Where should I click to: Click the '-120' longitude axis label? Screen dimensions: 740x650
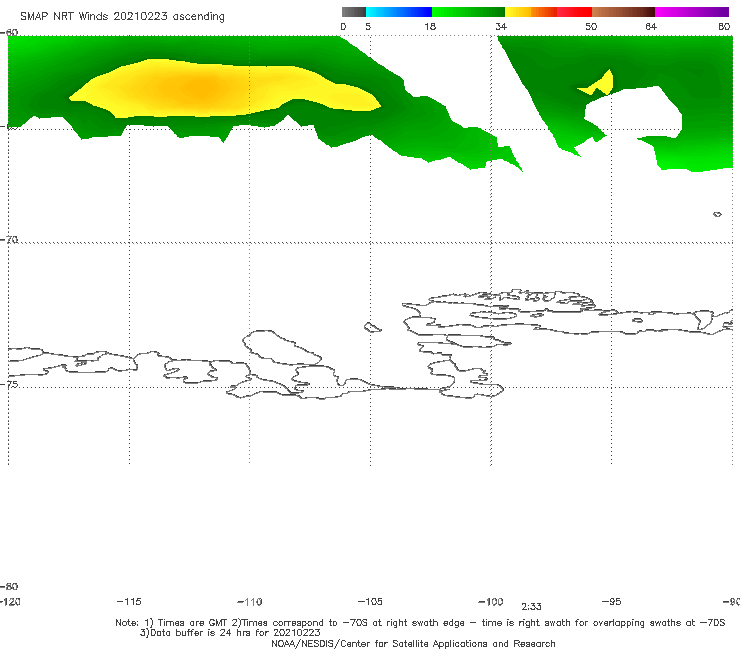[x=10, y=601]
